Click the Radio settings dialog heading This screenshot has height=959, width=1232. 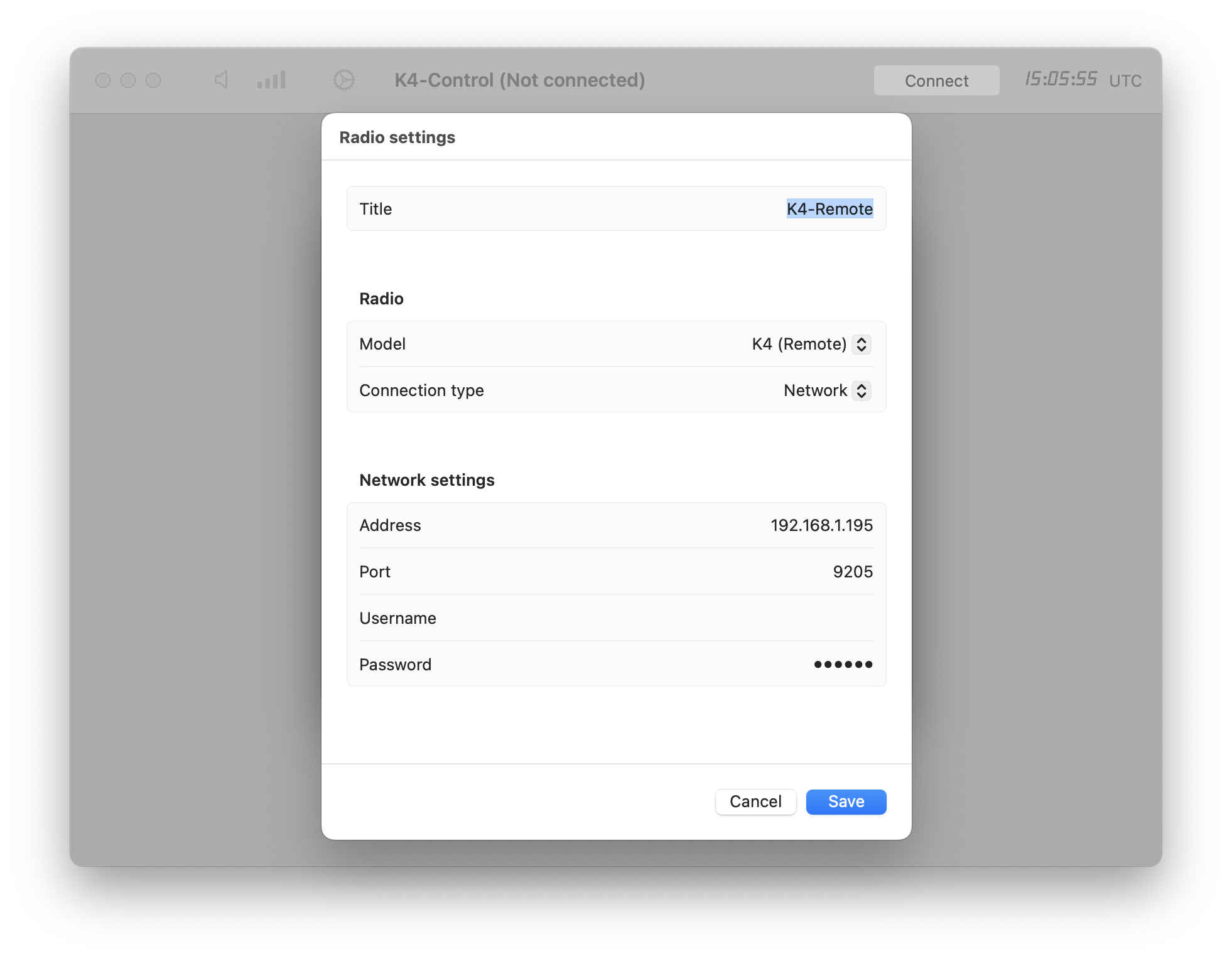click(397, 137)
